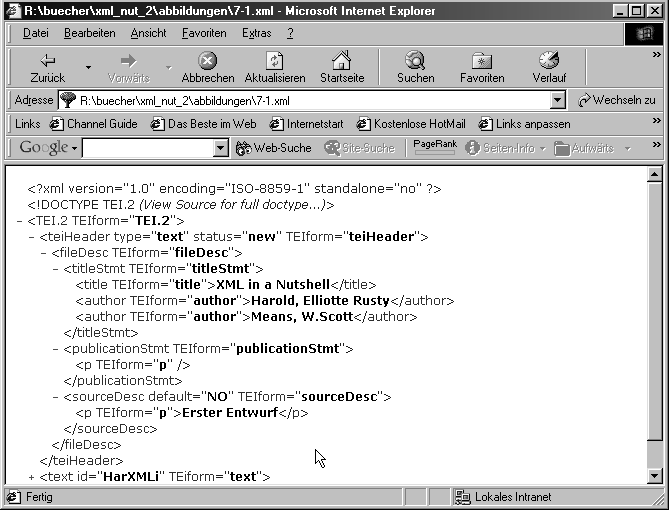
Task: Click the title bar window icon
Action: tap(13, 11)
